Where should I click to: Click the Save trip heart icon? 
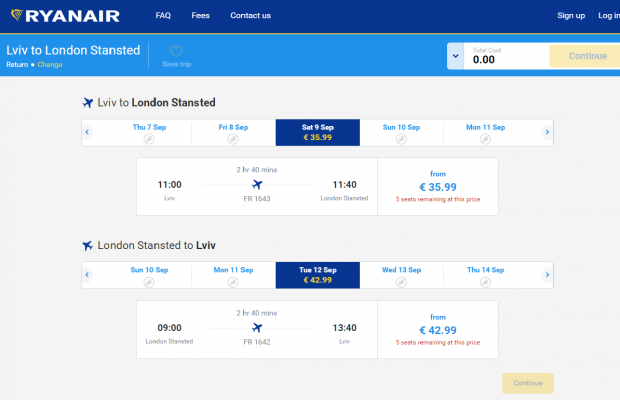(176, 51)
